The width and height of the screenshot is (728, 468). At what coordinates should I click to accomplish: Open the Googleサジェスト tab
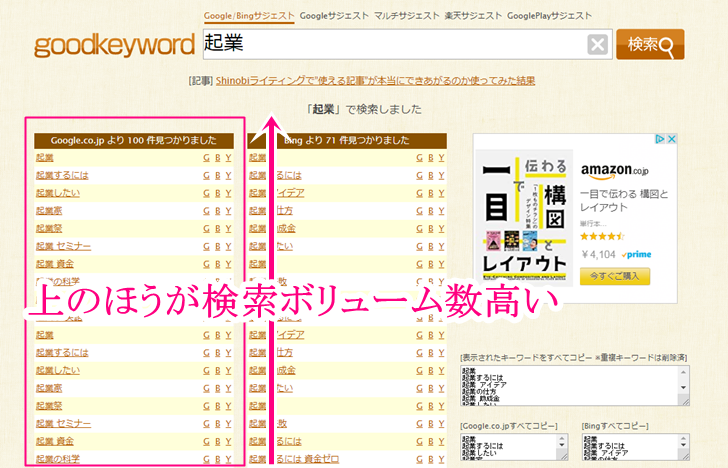334,16
